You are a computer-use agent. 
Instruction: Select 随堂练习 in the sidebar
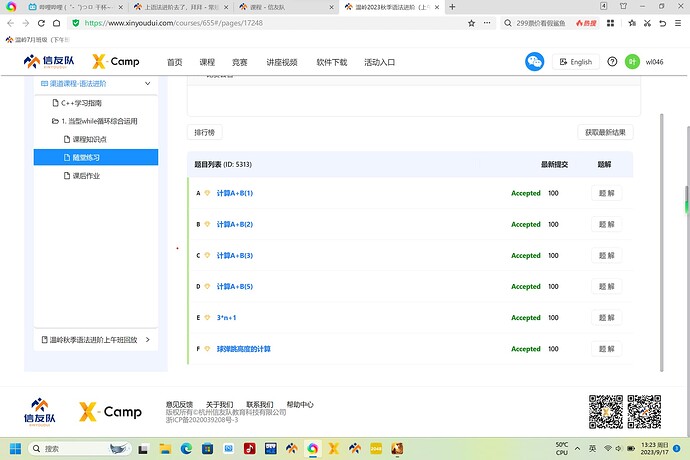[x=95, y=157]
